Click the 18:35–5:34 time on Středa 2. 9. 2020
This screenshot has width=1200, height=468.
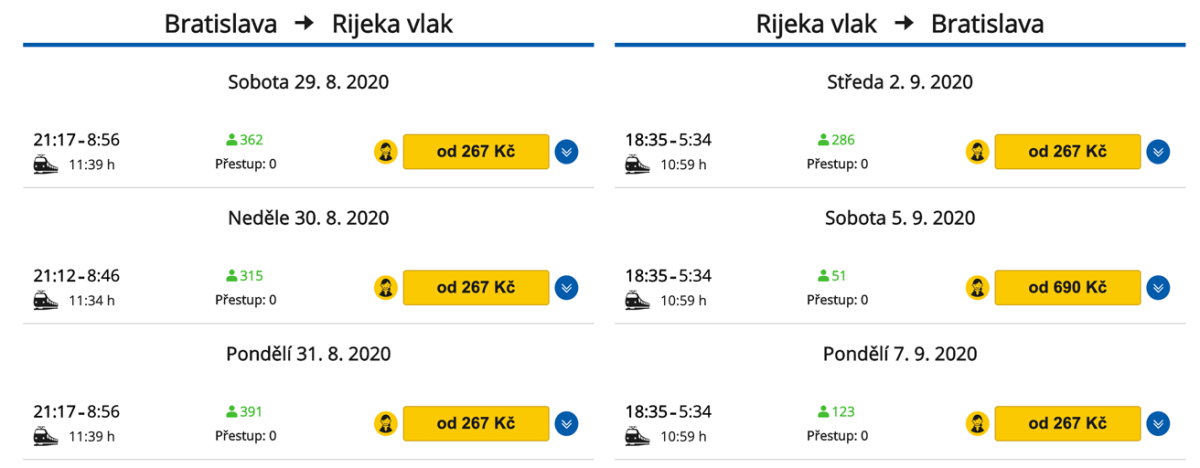point(668,140)
